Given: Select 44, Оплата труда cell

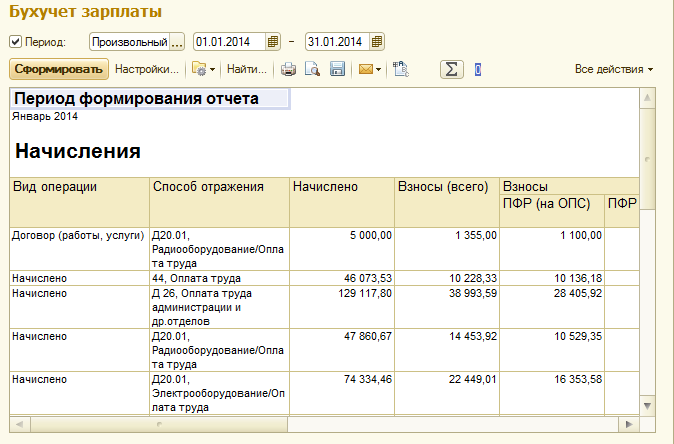Looking at the screenshot, I should click(219, 278).
